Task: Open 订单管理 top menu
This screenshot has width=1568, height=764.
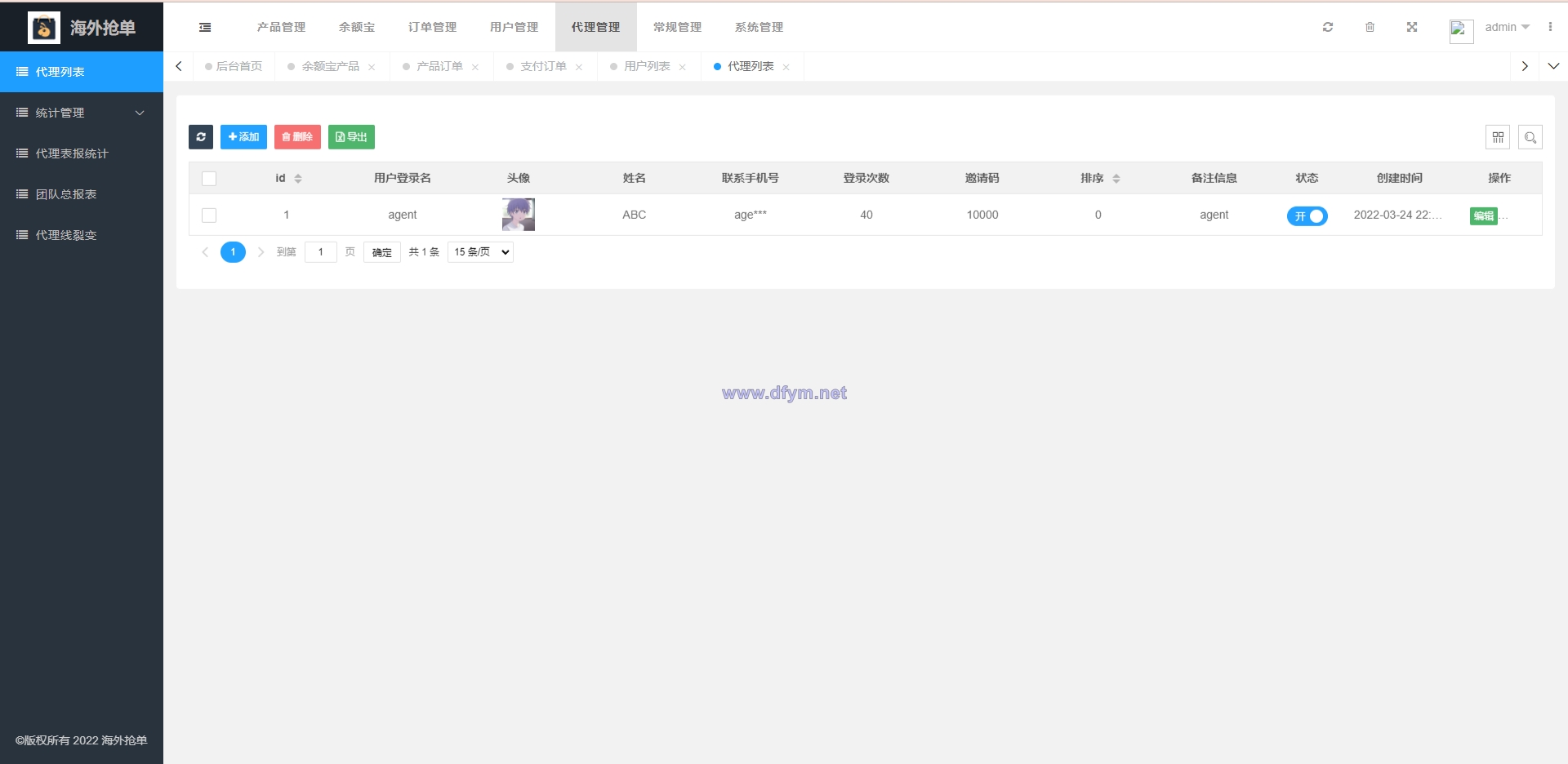Action: (x=432, y=27)
